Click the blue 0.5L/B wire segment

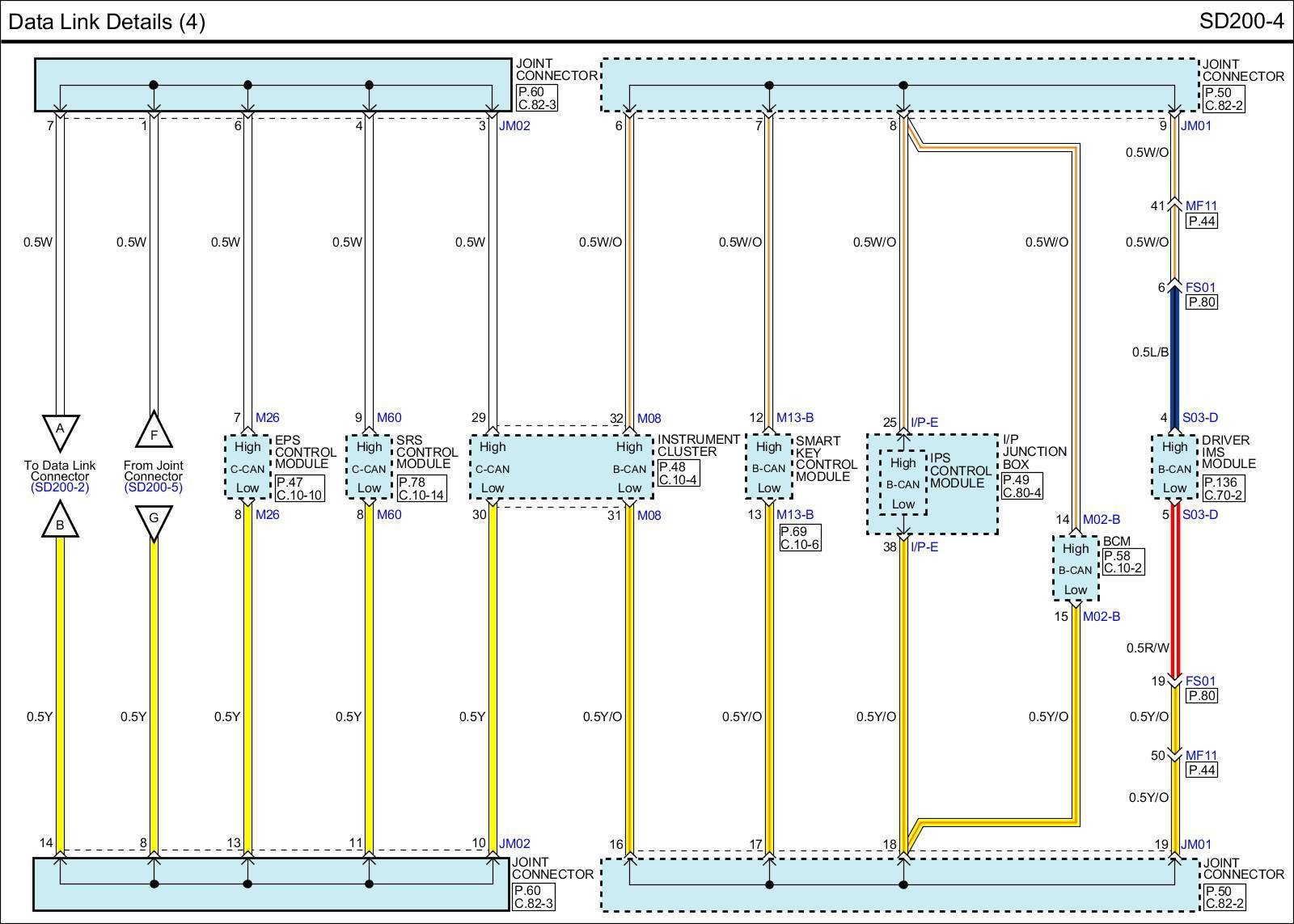click(1174, 352)
